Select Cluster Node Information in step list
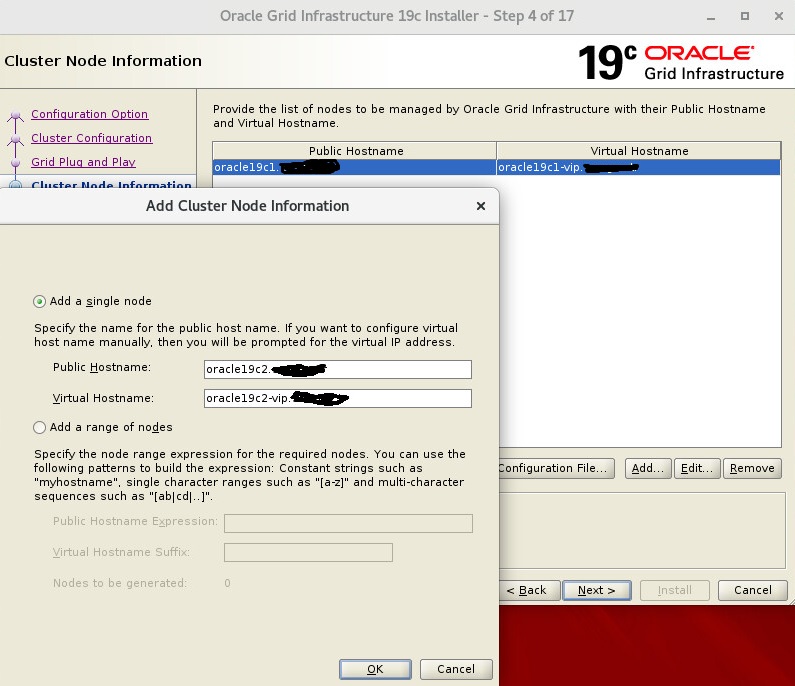This screenshot has width=795, height=686. point(111,185)
